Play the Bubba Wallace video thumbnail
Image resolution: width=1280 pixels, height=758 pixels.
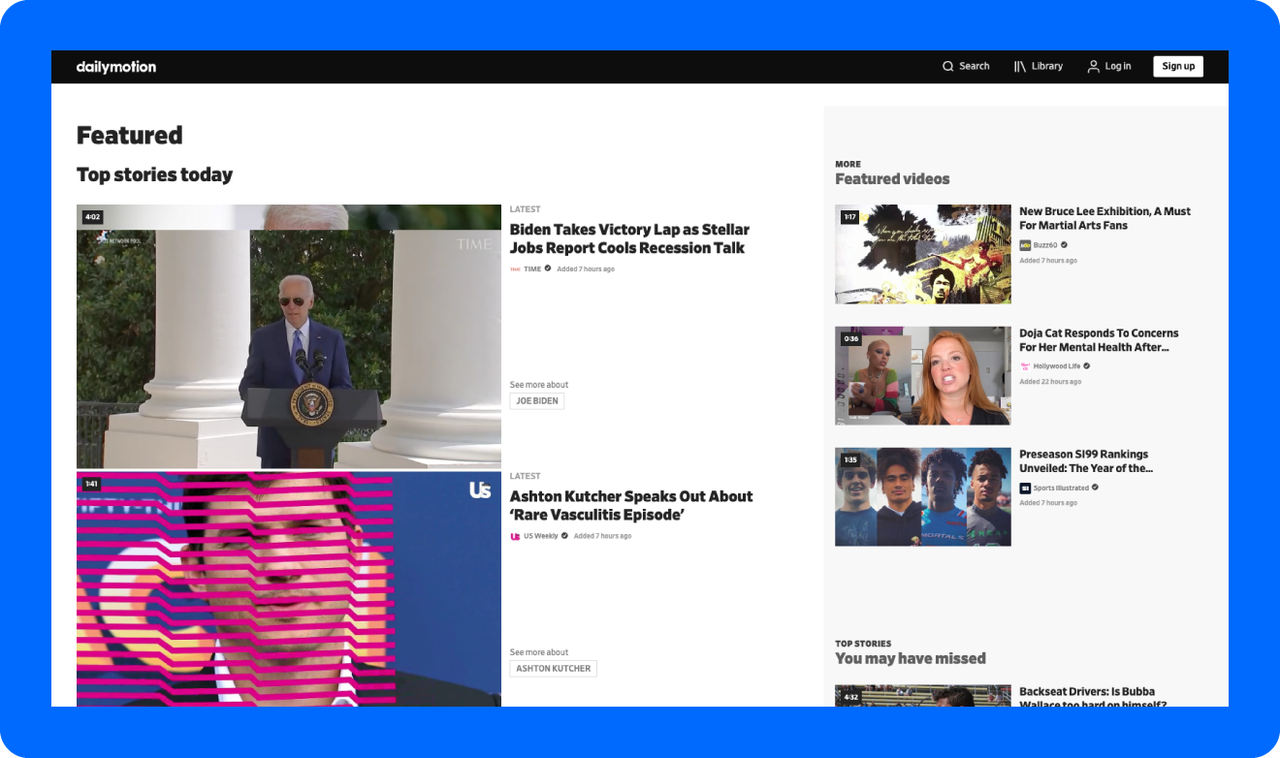(x=922, y=697)
